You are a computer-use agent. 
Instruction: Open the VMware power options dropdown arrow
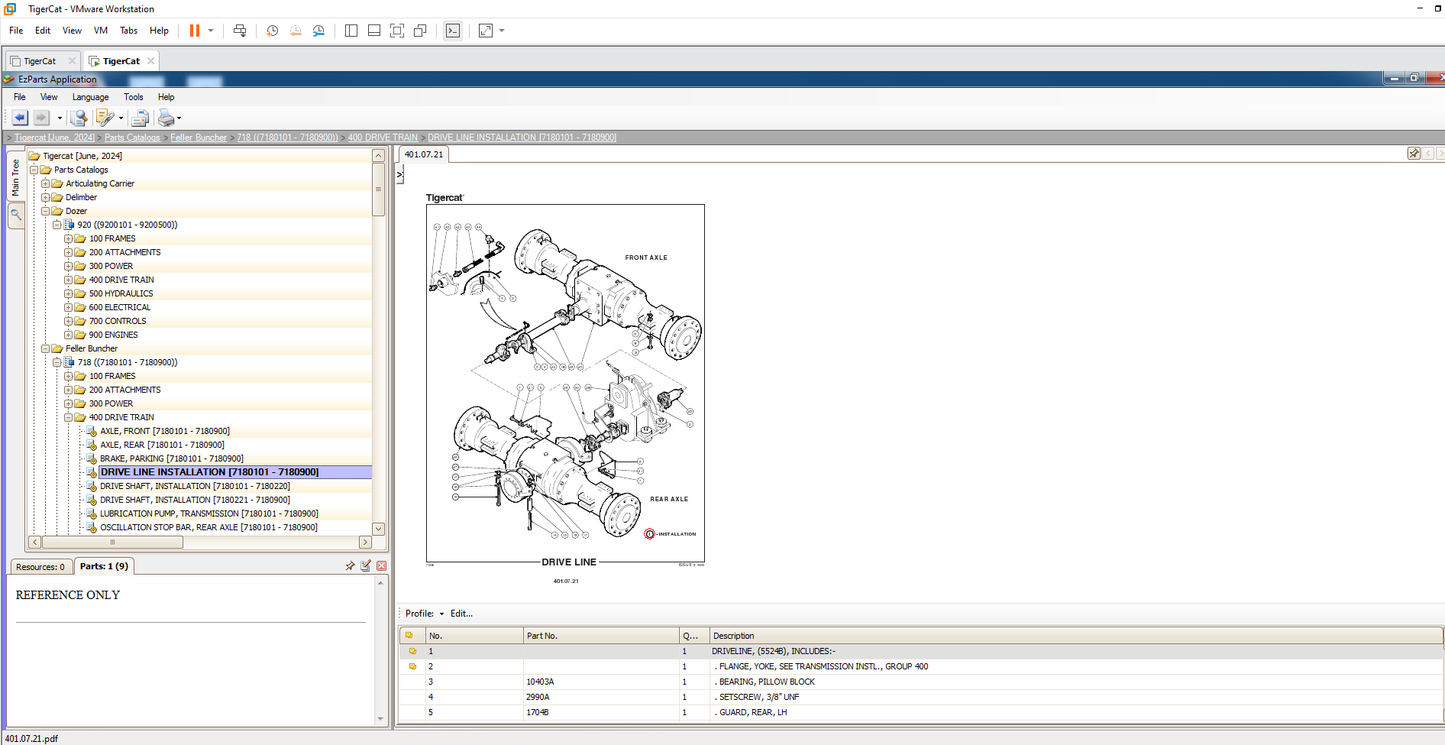[x=211, y=31]
